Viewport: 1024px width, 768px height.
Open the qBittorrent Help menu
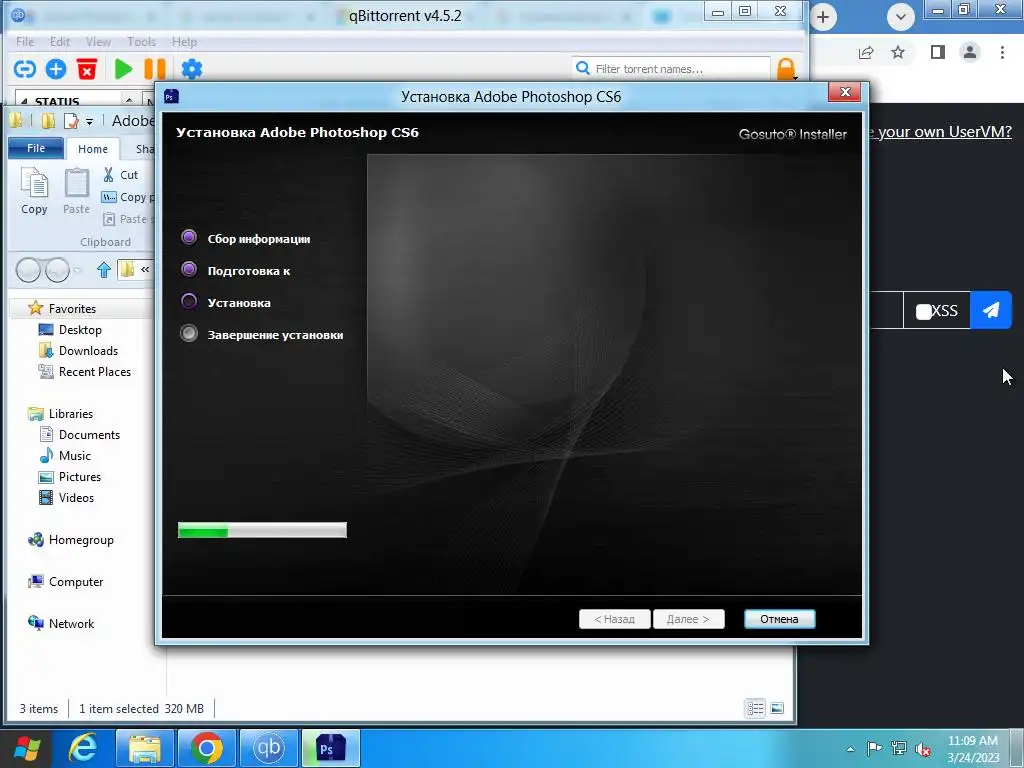pos(184,42)
